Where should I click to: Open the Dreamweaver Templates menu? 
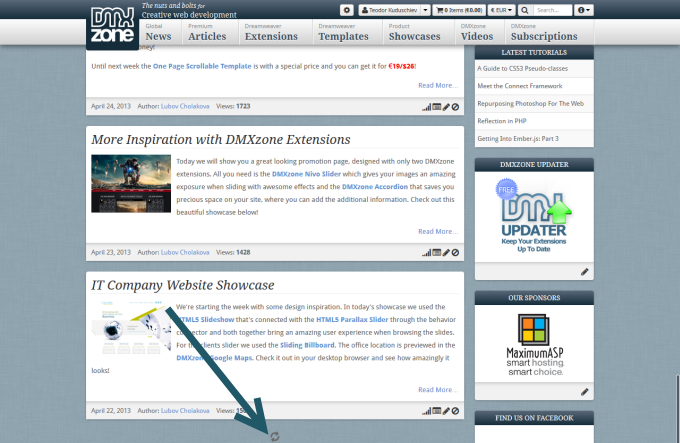coord(343,32)
